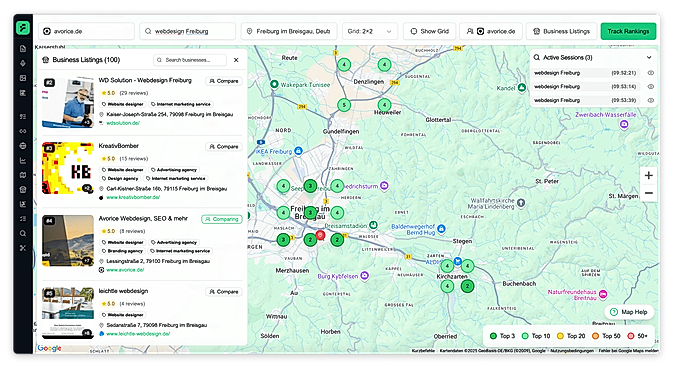The height and width of the screenshot is (368, 690).
Task: Open Avorice Webdesign photo thumbnail
Action: pos(68,241)
